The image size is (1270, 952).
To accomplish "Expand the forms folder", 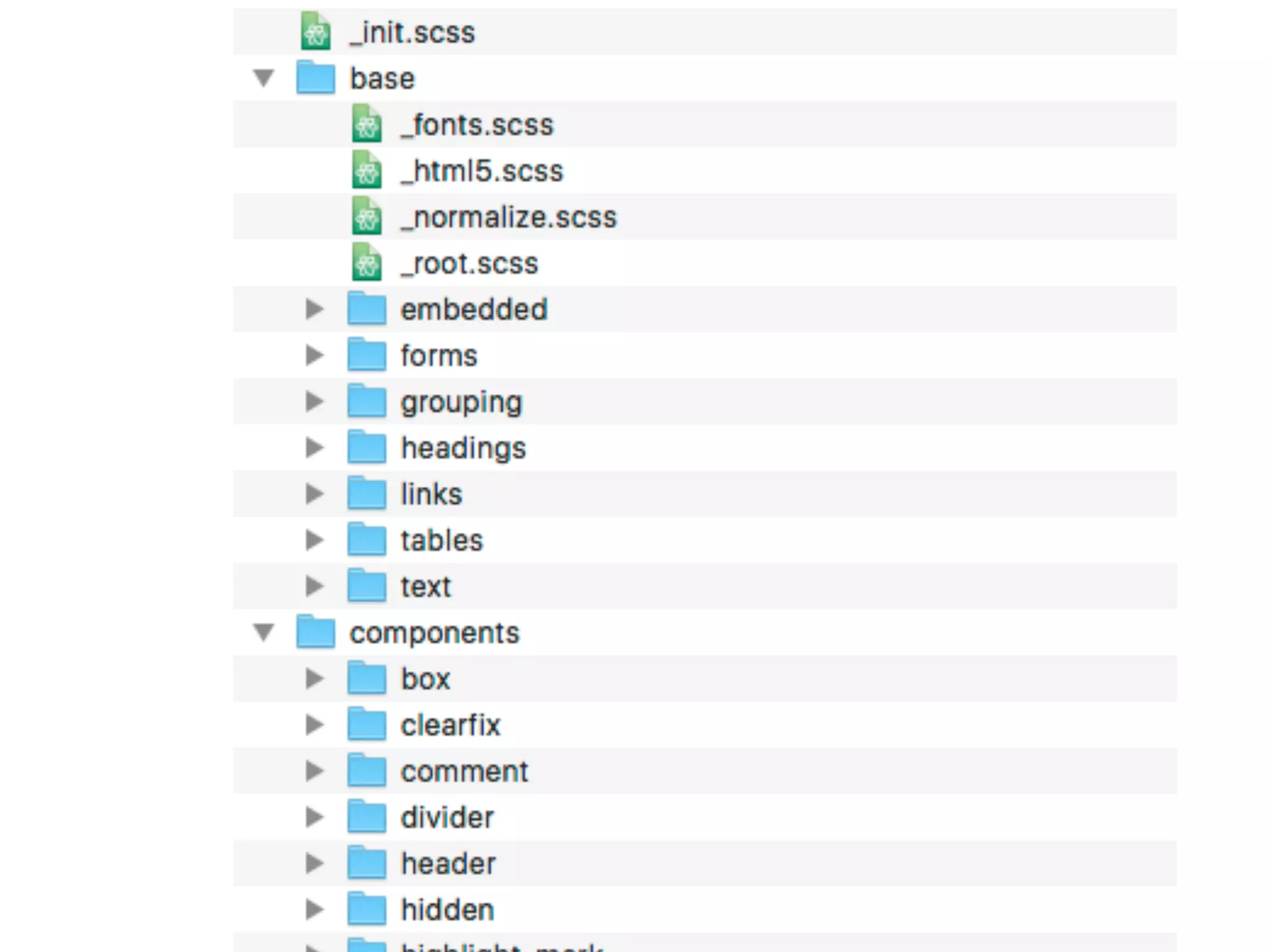I will (x=314, y=355).
